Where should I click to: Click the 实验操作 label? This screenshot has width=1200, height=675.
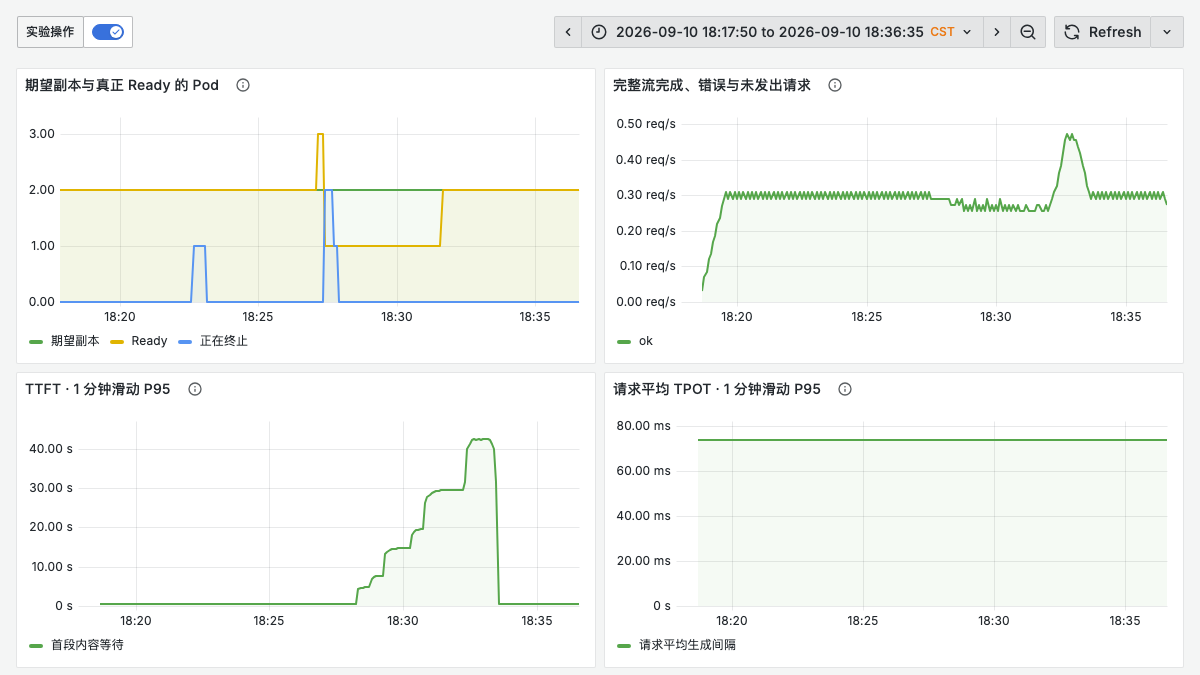(50, 32)
